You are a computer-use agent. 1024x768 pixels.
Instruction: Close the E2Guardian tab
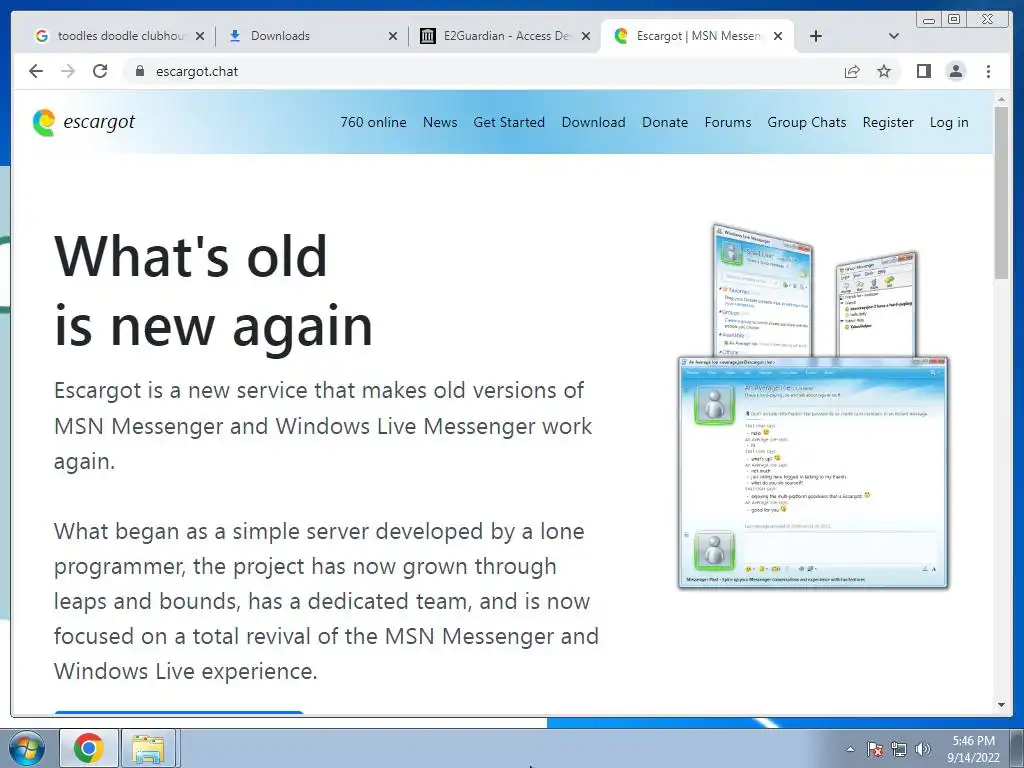point(586,36)
